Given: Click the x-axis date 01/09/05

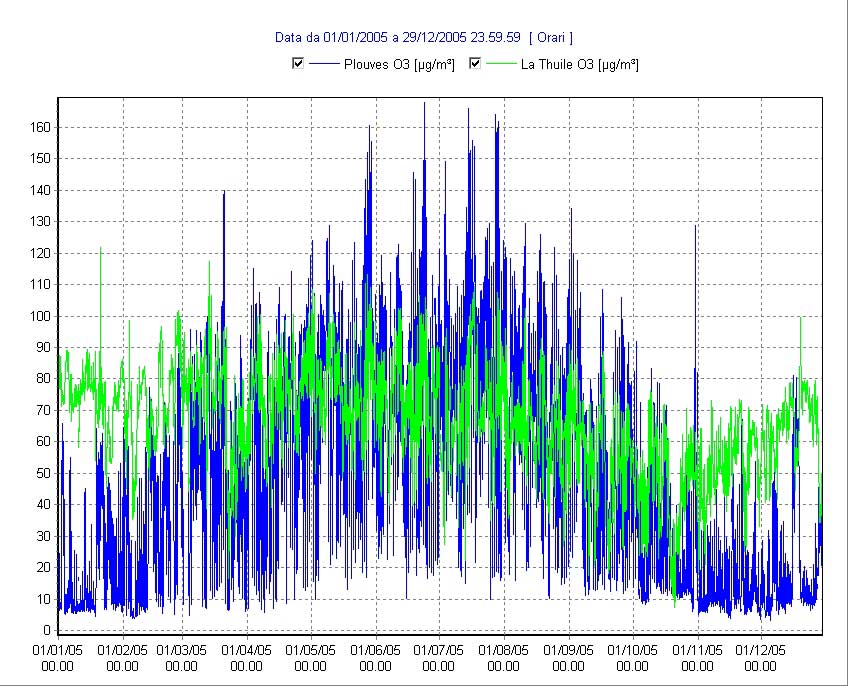Looking at the screenshot, I should (x=568, y=650).
